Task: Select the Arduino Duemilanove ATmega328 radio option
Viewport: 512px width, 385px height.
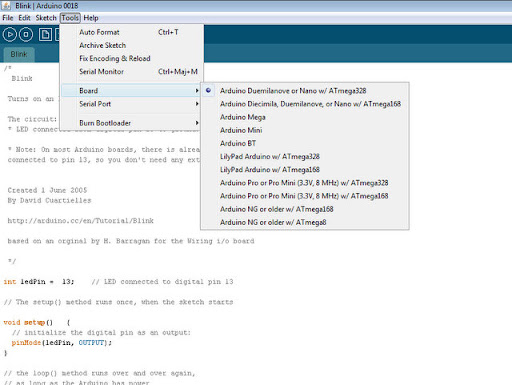Action: (x=208, y=90)
